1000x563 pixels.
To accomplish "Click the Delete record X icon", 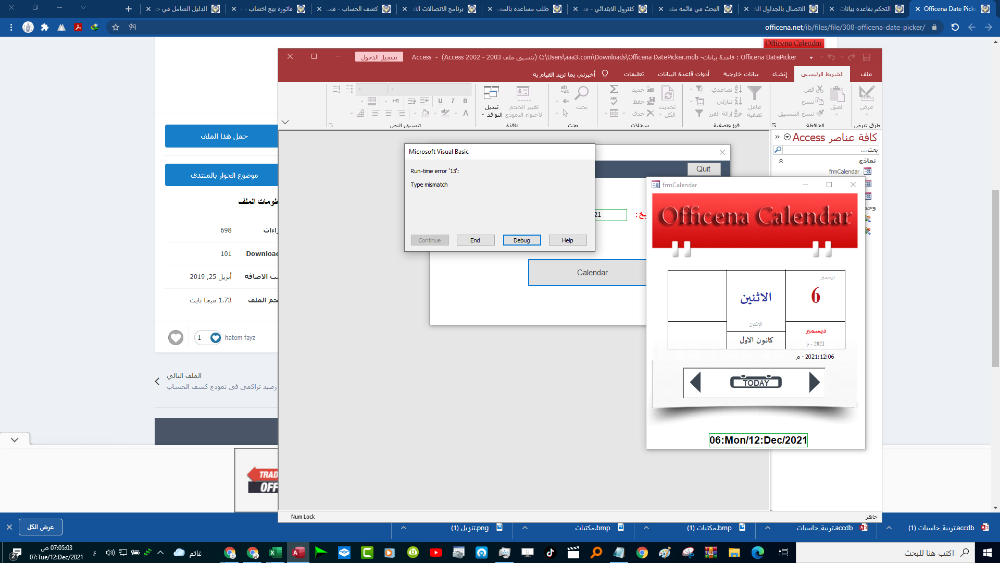I will tap(650, 113).
